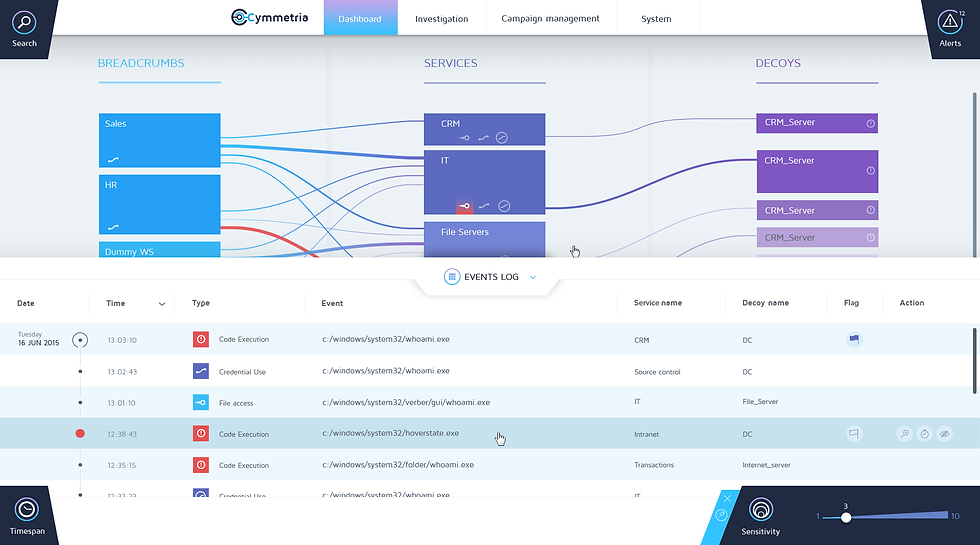Click the circled gauge icon in IT service
This screenshot has height=545, width=980.
[x=504, y=206]
